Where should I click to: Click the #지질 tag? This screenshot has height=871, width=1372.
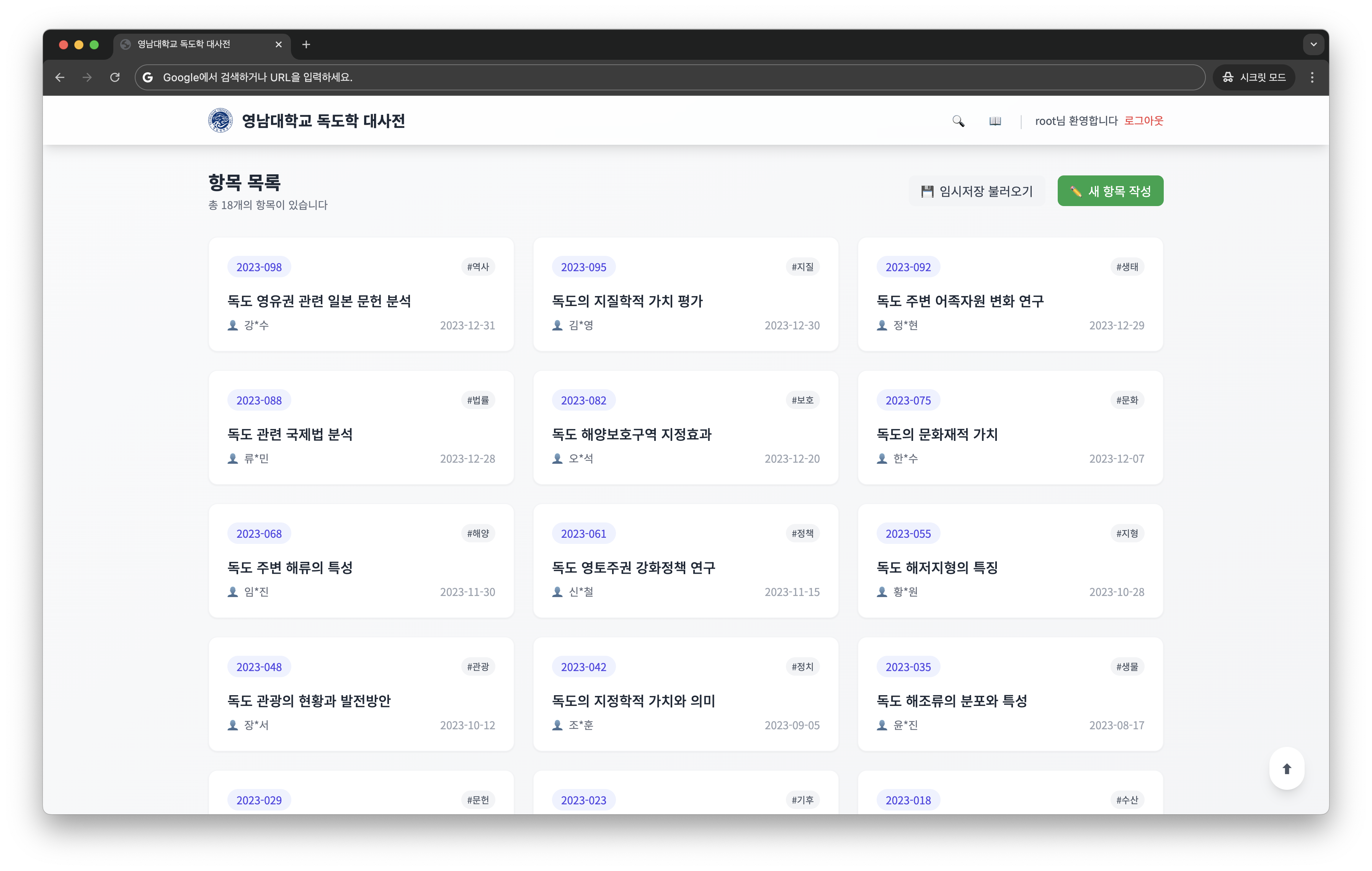coord(802,267)
